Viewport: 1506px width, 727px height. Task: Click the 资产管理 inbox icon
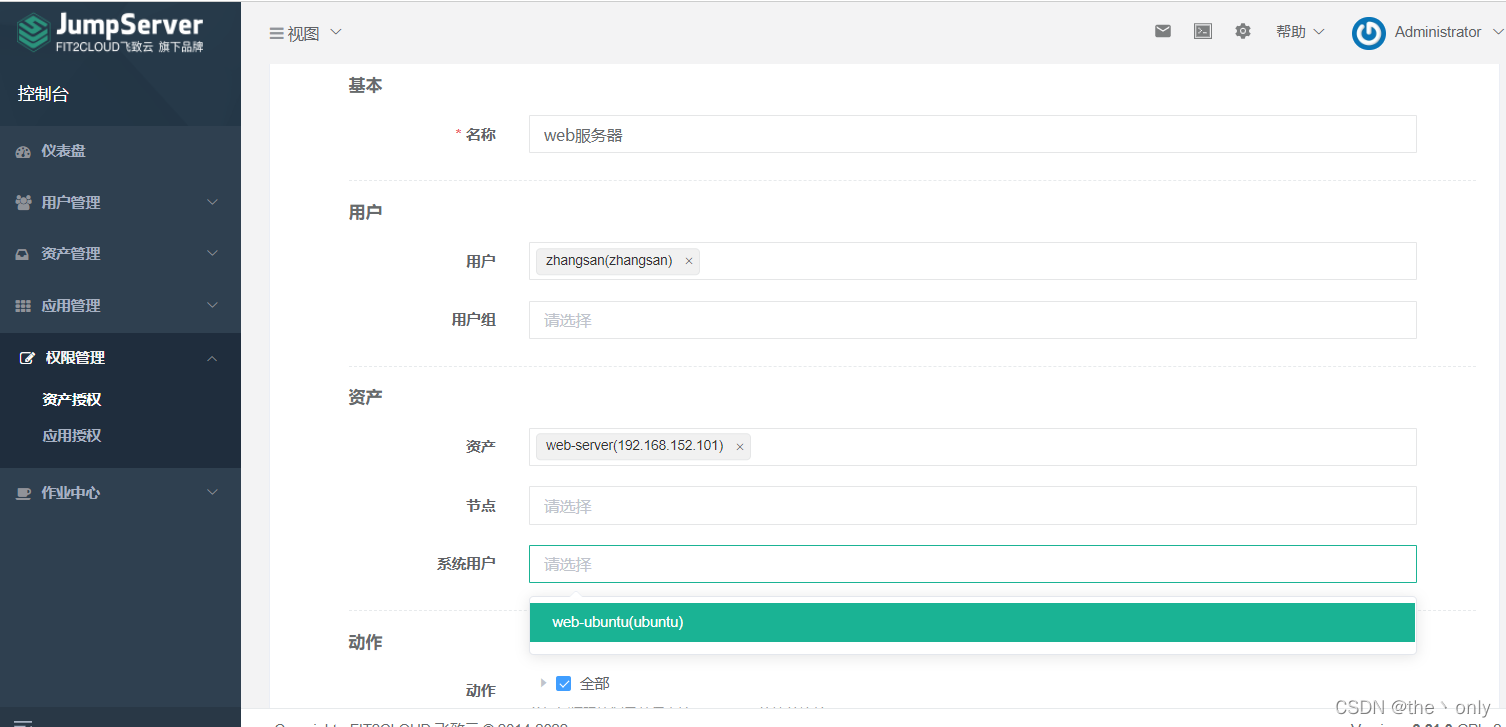(23, 254)
